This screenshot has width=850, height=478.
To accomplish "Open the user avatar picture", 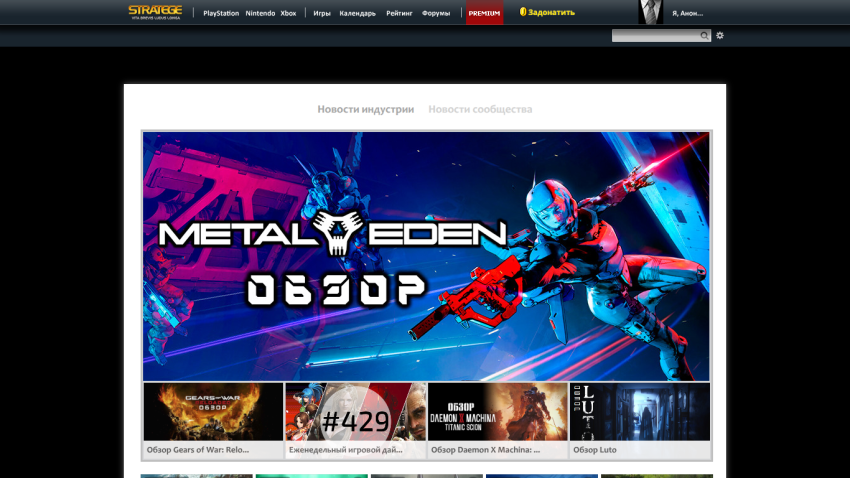I will tap(651, 12).
